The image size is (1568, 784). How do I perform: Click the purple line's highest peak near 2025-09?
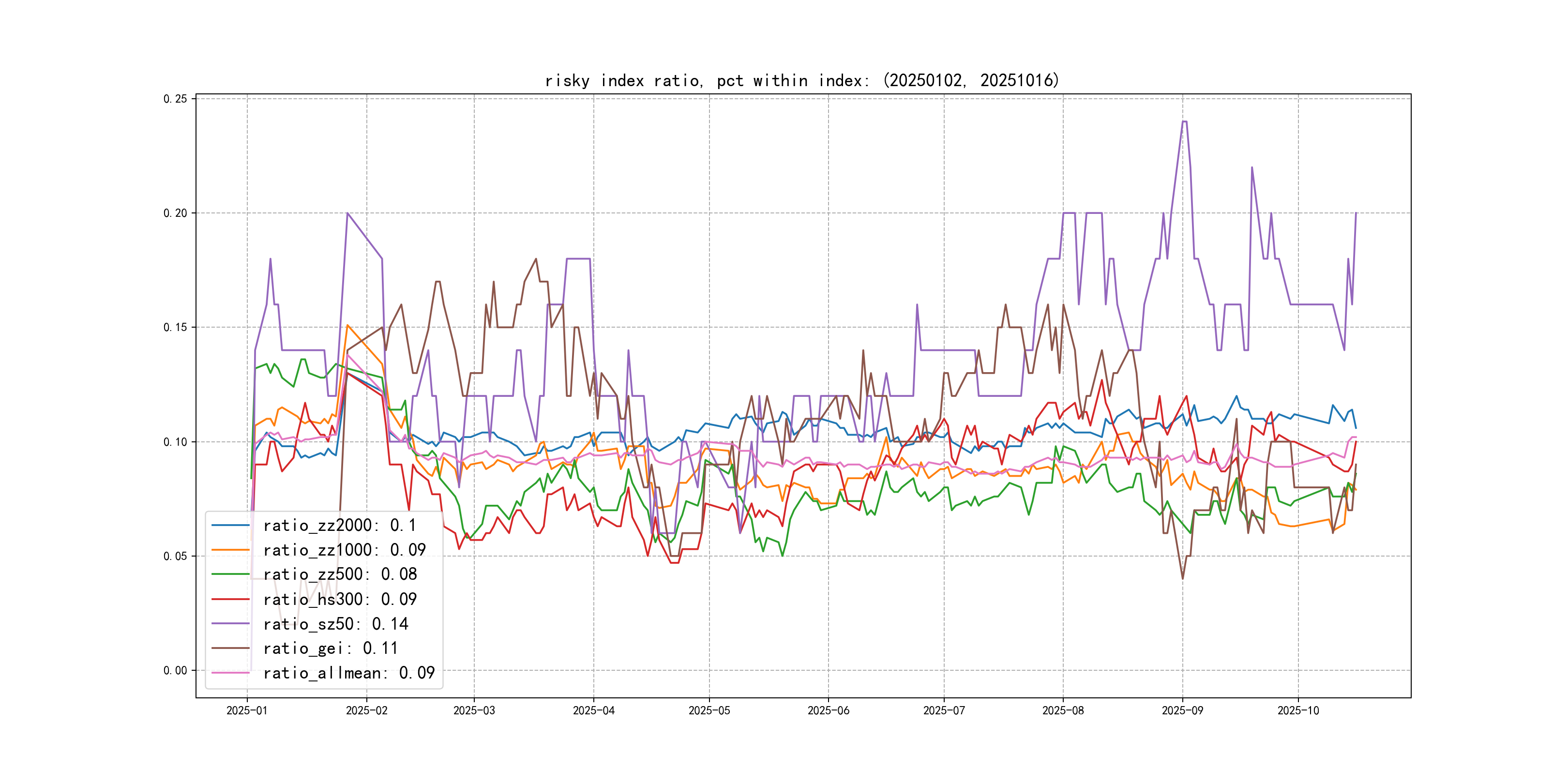pyautogui.click(x=1184, y=122)
